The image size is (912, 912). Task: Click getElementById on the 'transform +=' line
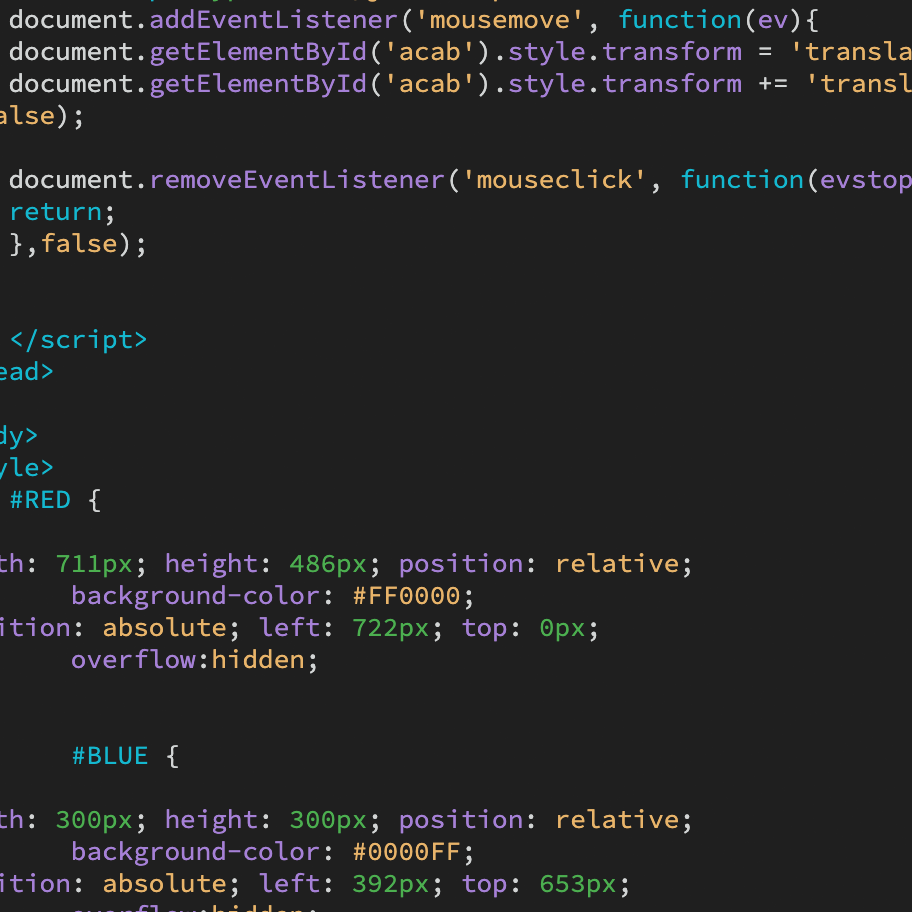[x=258, y=84]
